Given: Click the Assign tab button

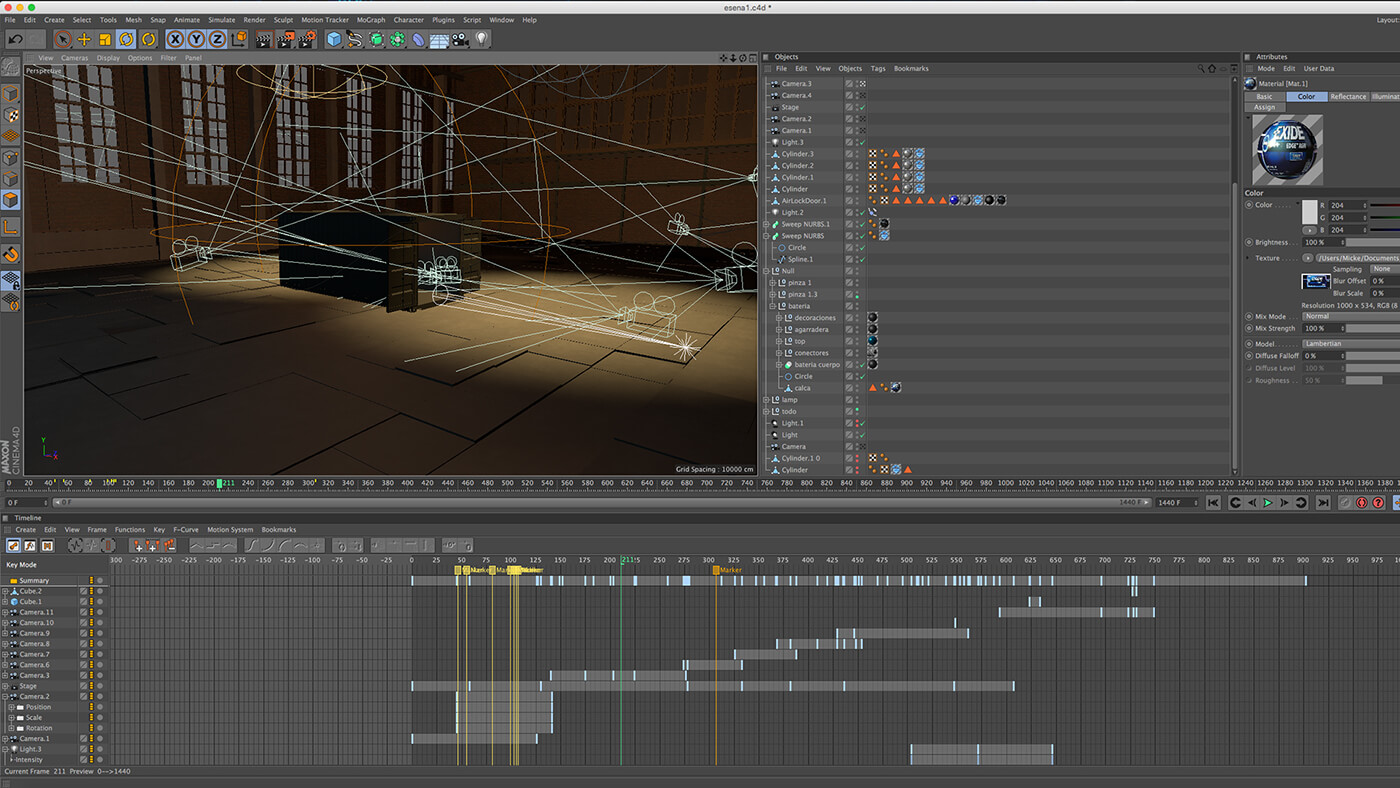Looking at the screenshot, I should tap(1265, 107).
